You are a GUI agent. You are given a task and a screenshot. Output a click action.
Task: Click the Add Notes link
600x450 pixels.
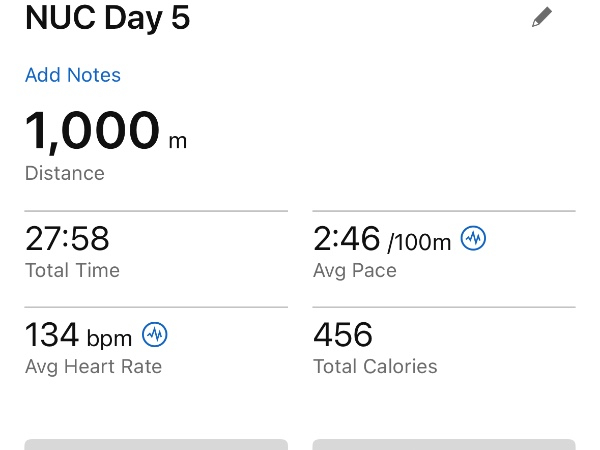[73, 75]
